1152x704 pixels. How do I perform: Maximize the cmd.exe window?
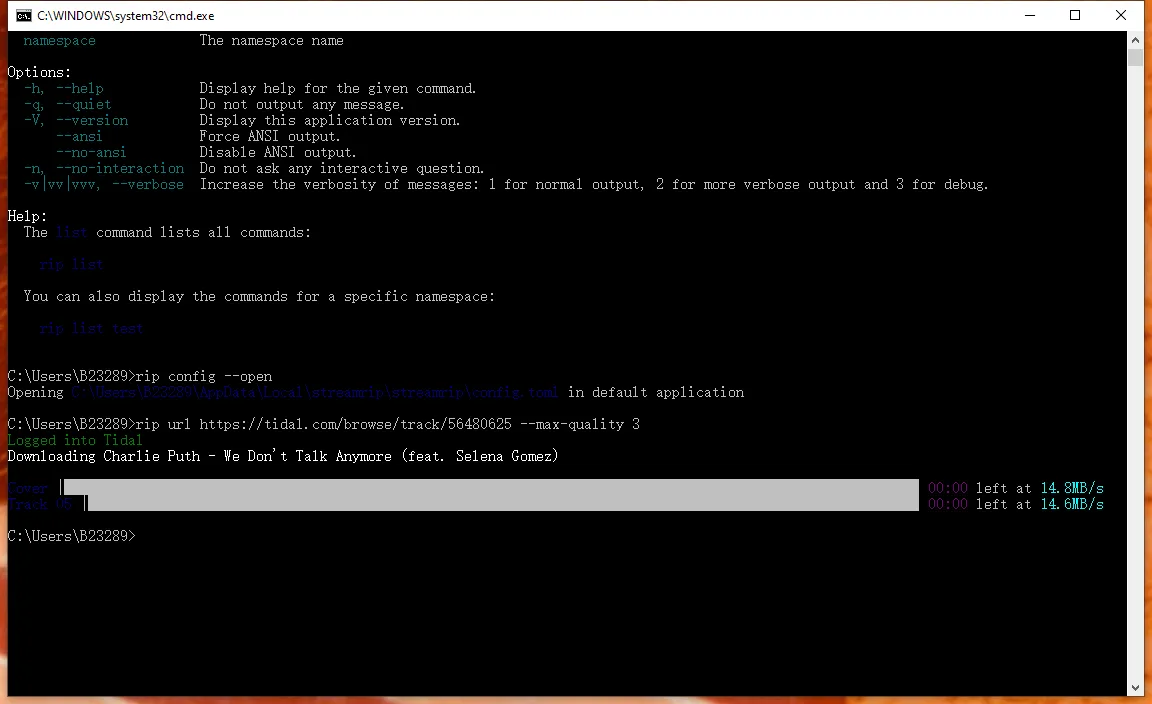1075,15
